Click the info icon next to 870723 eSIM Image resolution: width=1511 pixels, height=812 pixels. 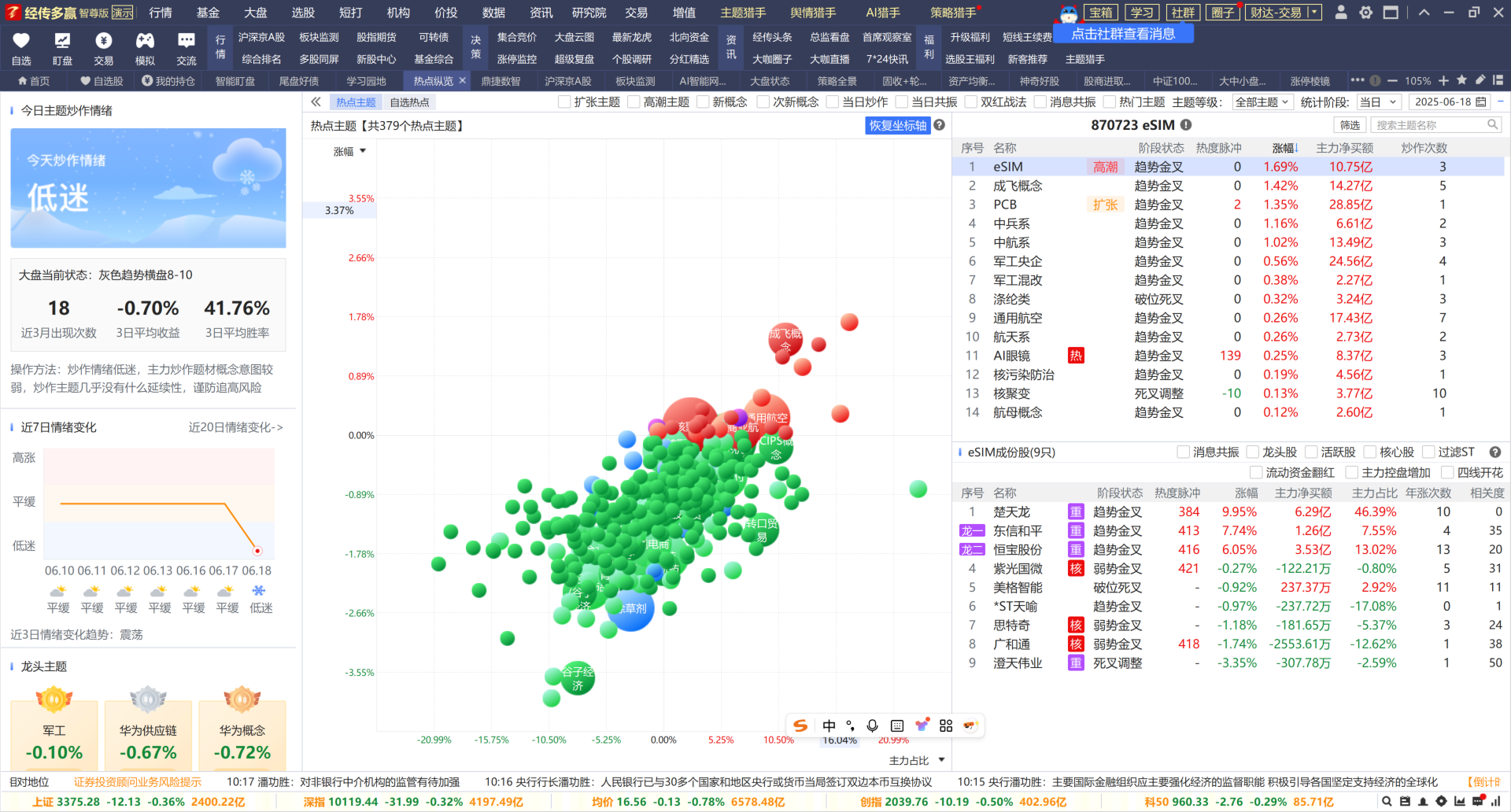pos(1186,124)
